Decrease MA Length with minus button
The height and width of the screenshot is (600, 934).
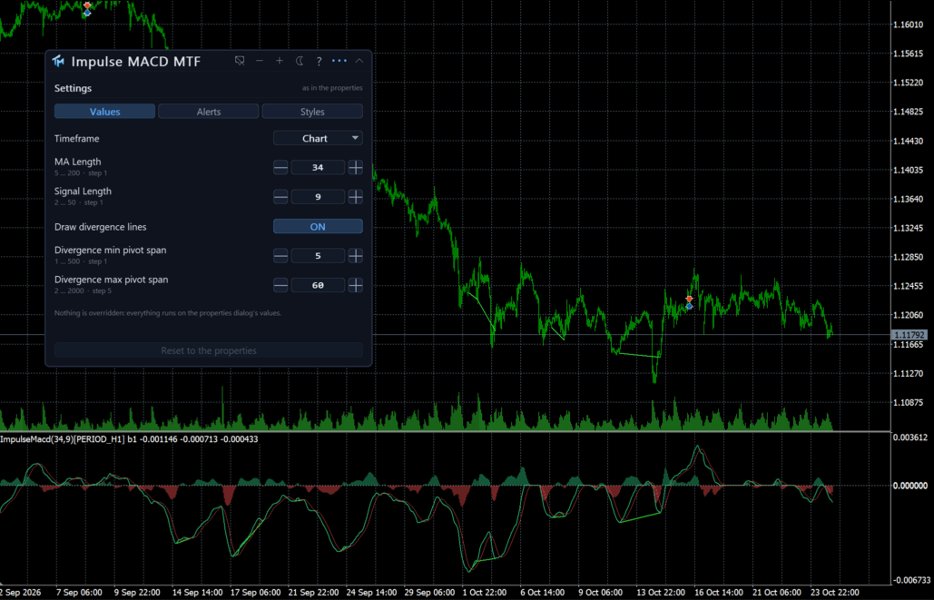[x=281, y=167]
